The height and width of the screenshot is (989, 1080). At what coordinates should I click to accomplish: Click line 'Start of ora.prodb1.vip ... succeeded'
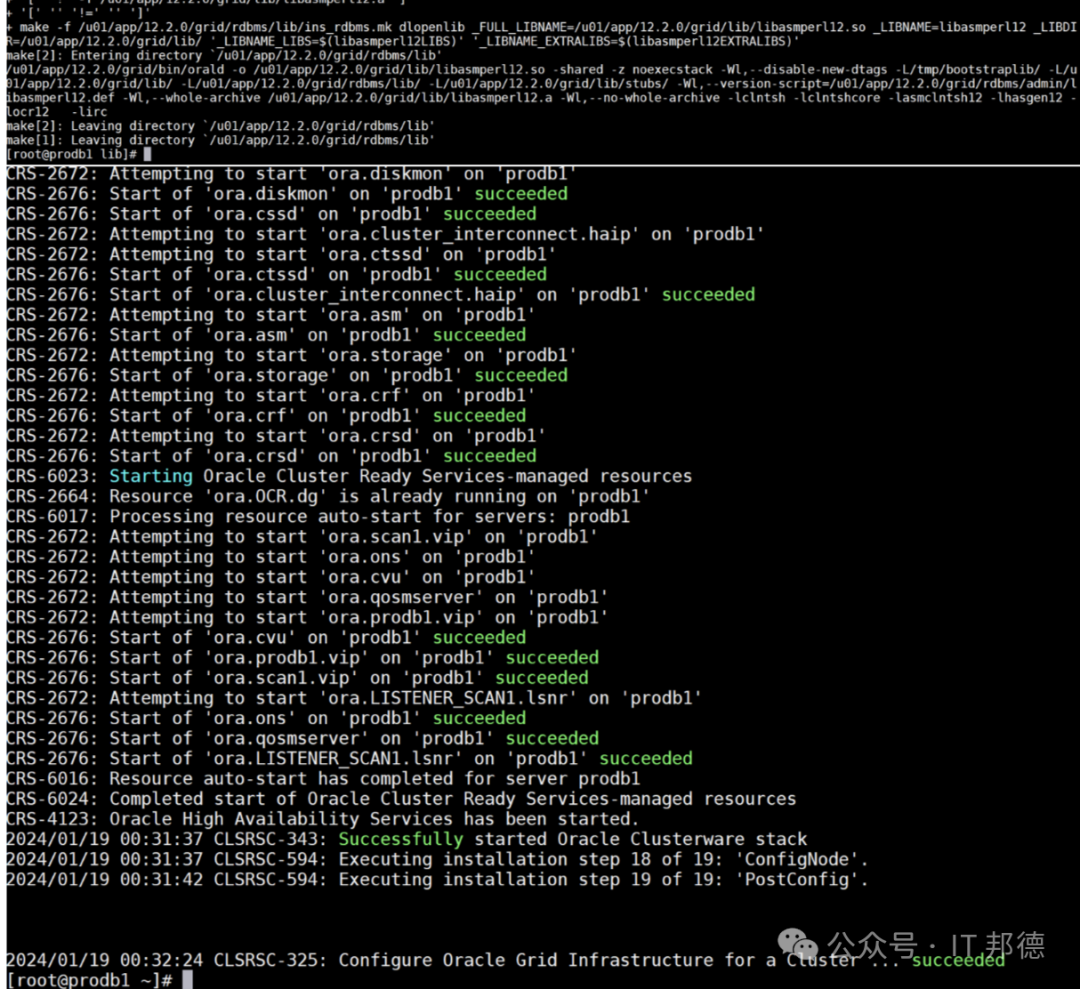[303, 658]
